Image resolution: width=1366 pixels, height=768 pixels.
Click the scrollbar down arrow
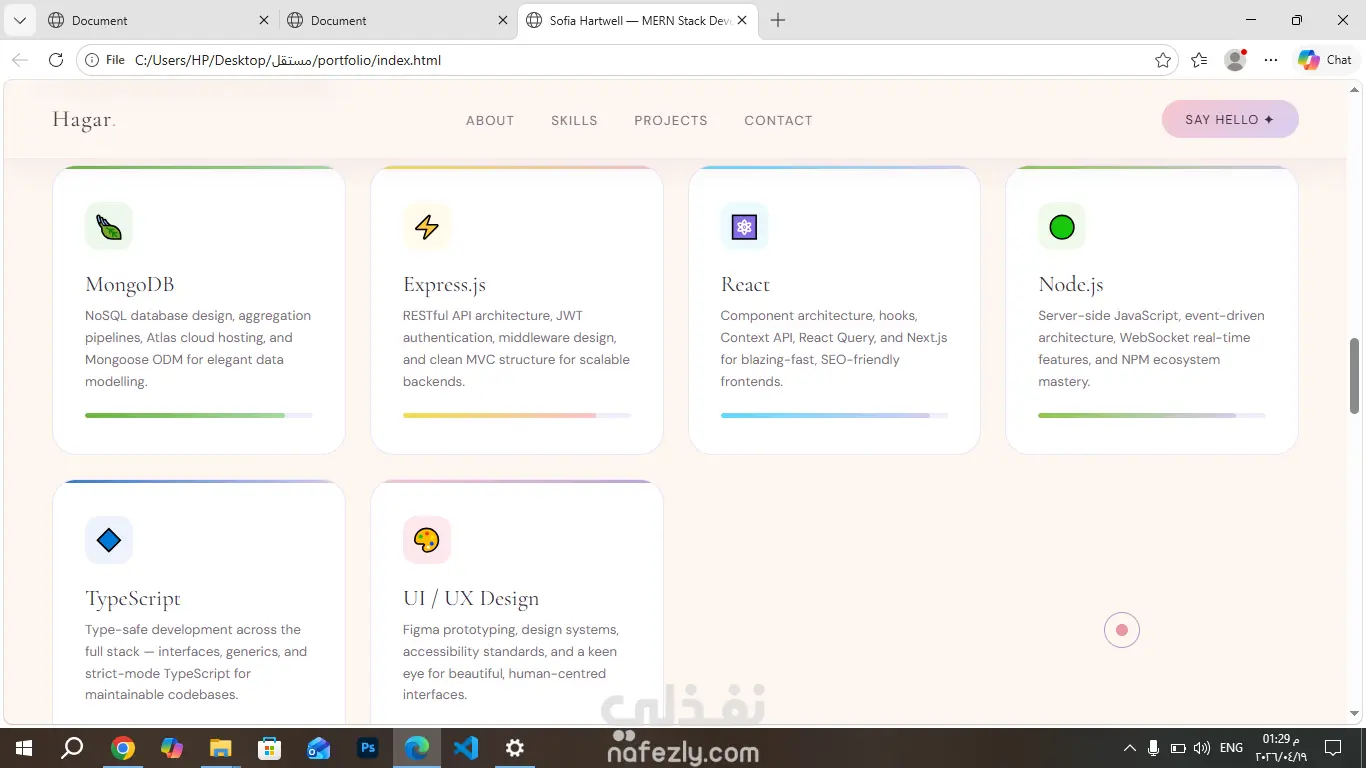(1355, 714)
